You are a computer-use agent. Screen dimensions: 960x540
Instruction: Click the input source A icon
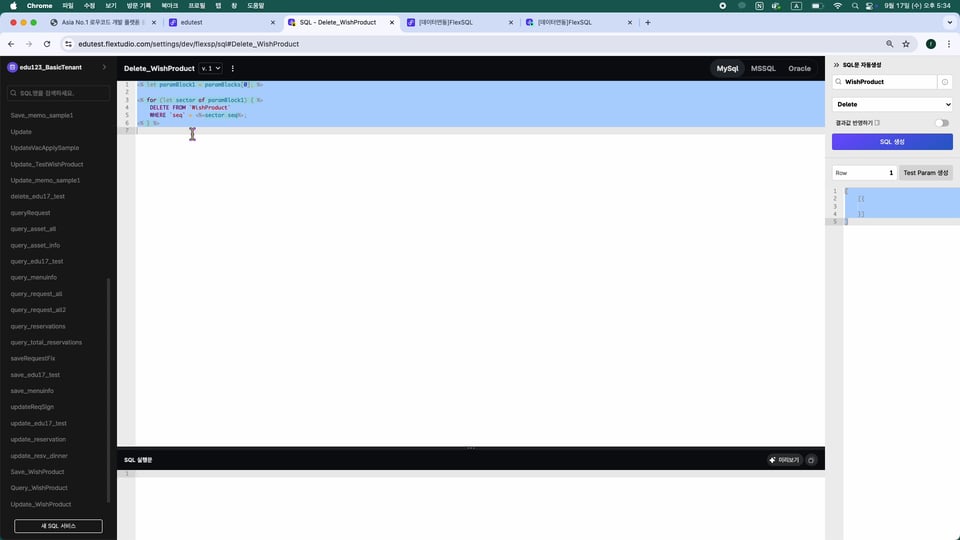point(797,6)
